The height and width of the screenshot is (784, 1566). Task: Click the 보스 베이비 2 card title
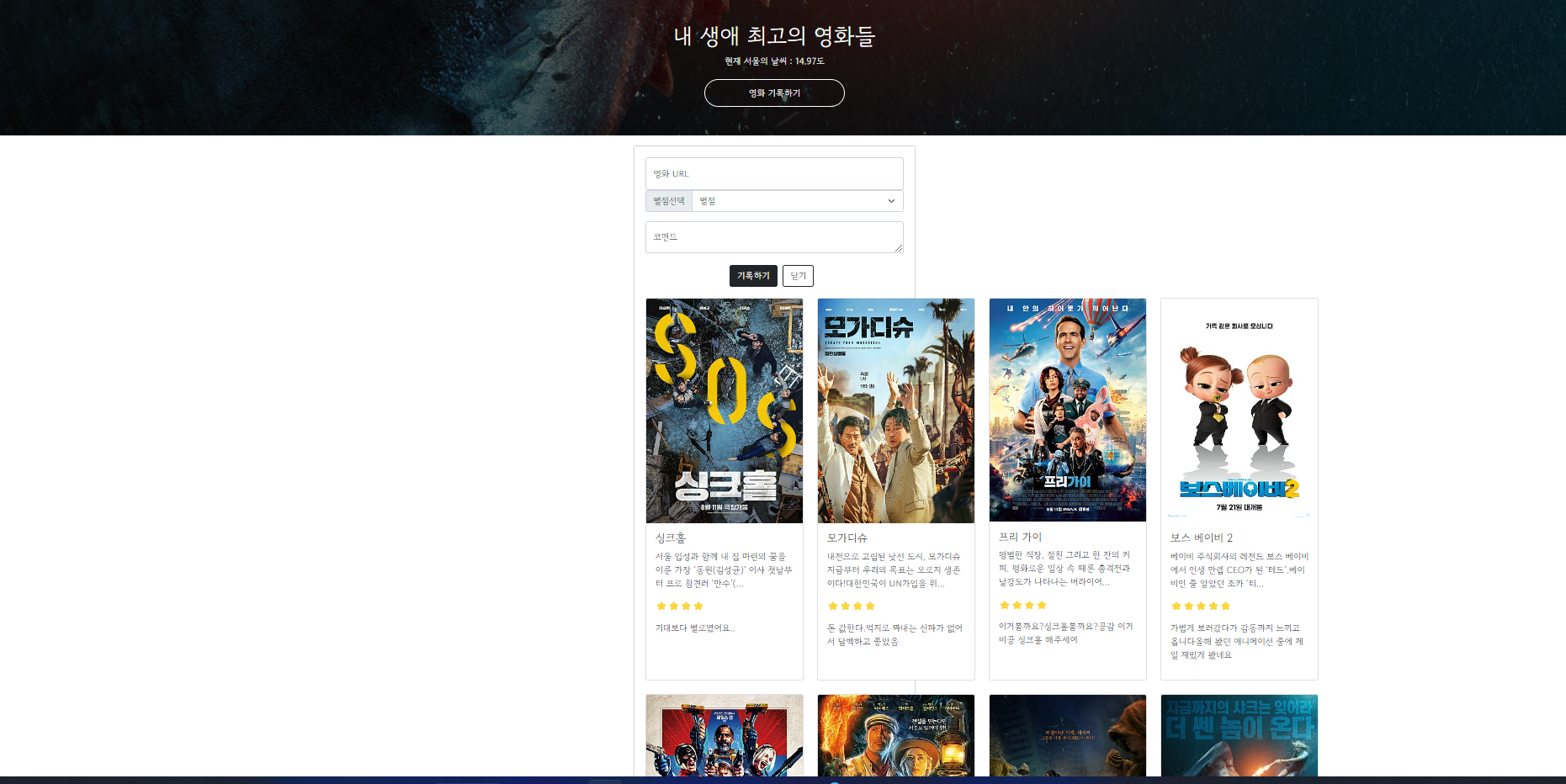pyautogui.click(x=1202, y=538)
